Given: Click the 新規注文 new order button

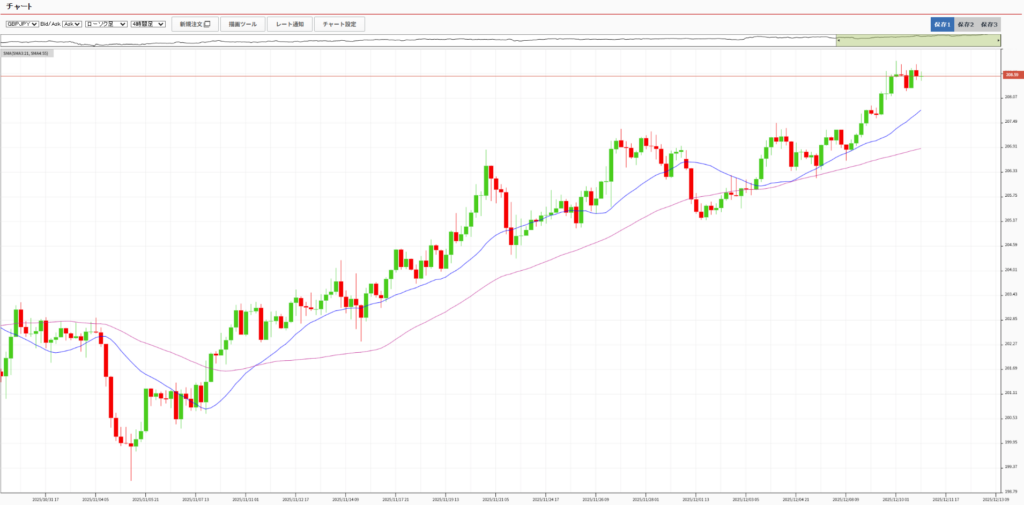Looking at the screenshot, I should click(x=194, y=23).
